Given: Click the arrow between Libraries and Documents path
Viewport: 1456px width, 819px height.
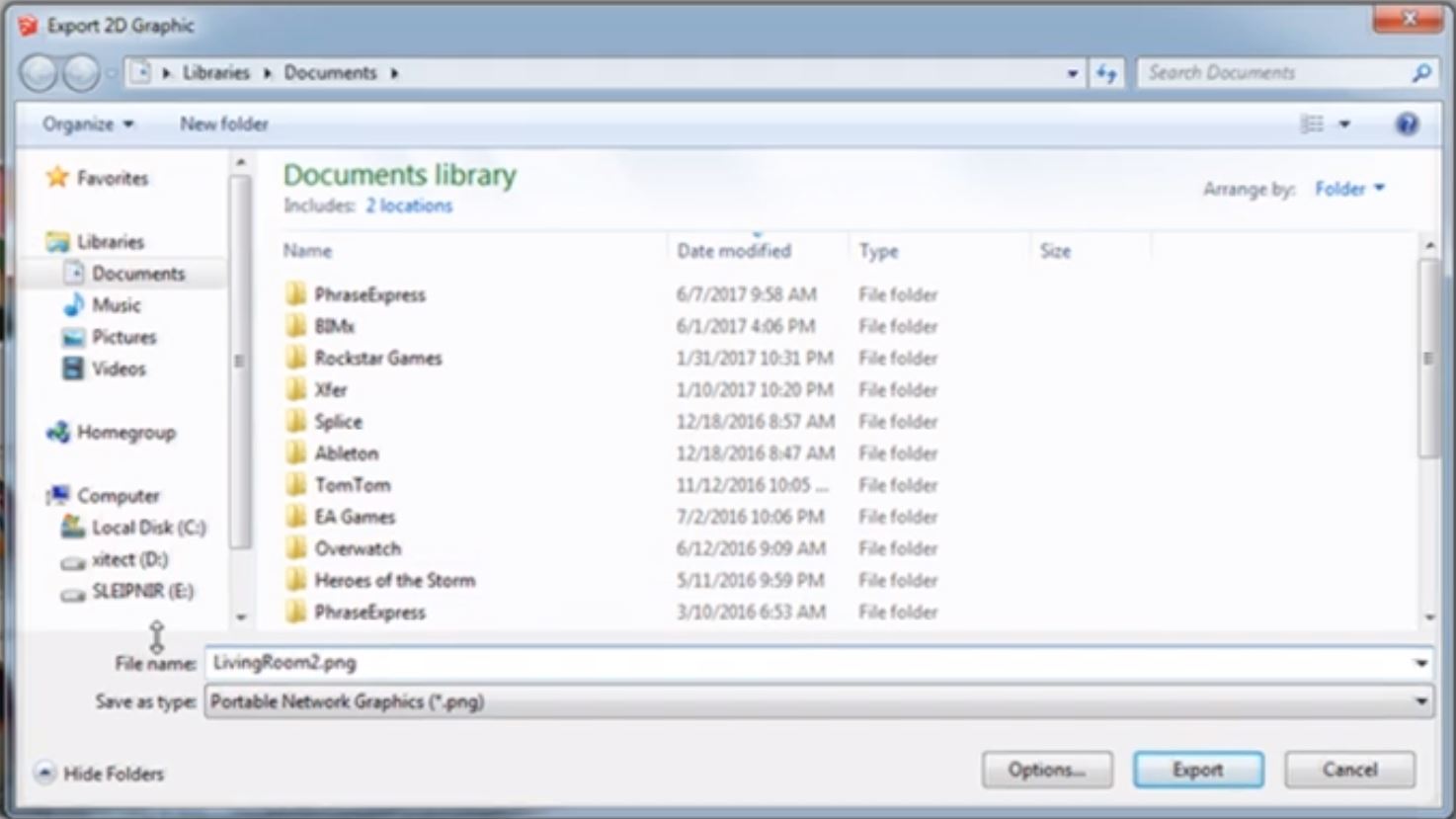Looking at the screenshot, I should pyautogui.click(x=267, y=73).
